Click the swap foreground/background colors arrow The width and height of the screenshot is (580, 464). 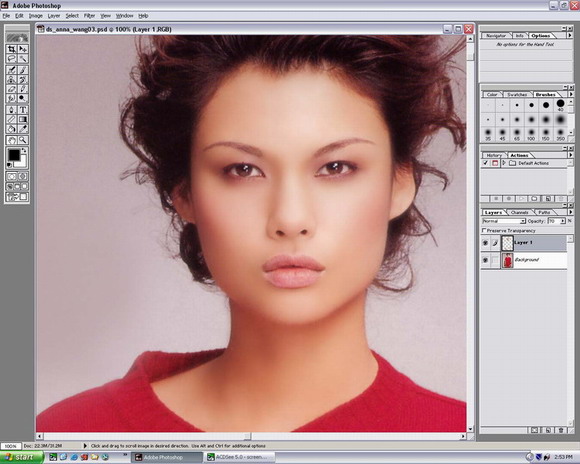click(x=24, y=150)
